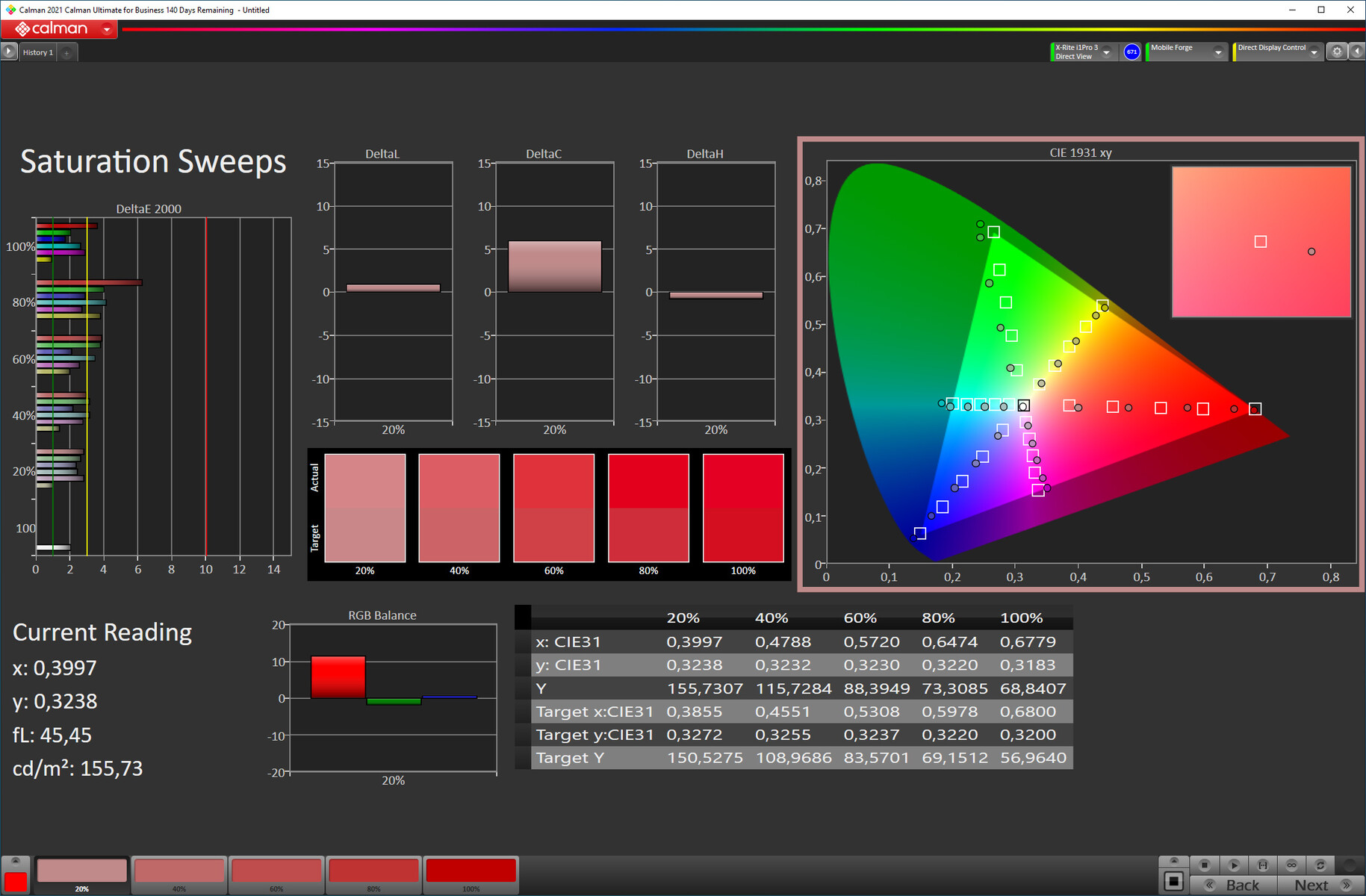
Task: Click the large black square pattern button
Action: pos(1173,882)
